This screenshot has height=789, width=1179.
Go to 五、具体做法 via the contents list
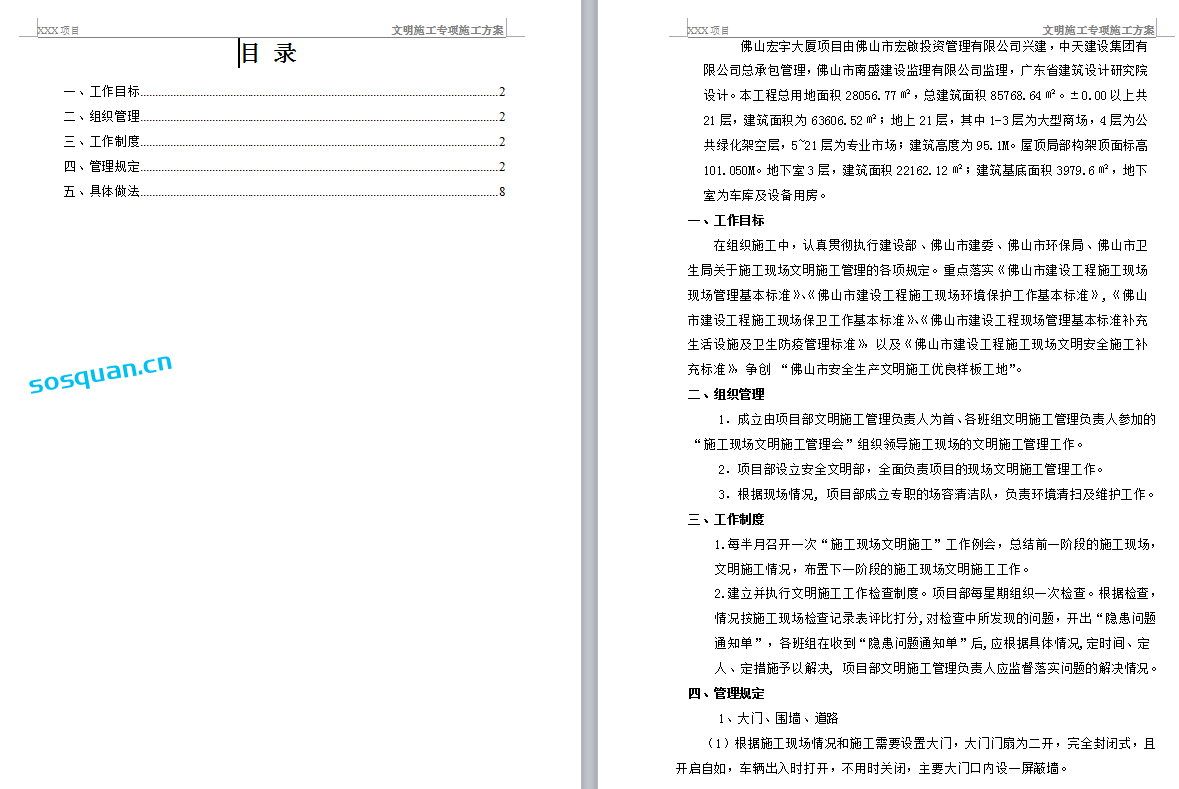tap(101, 192)
